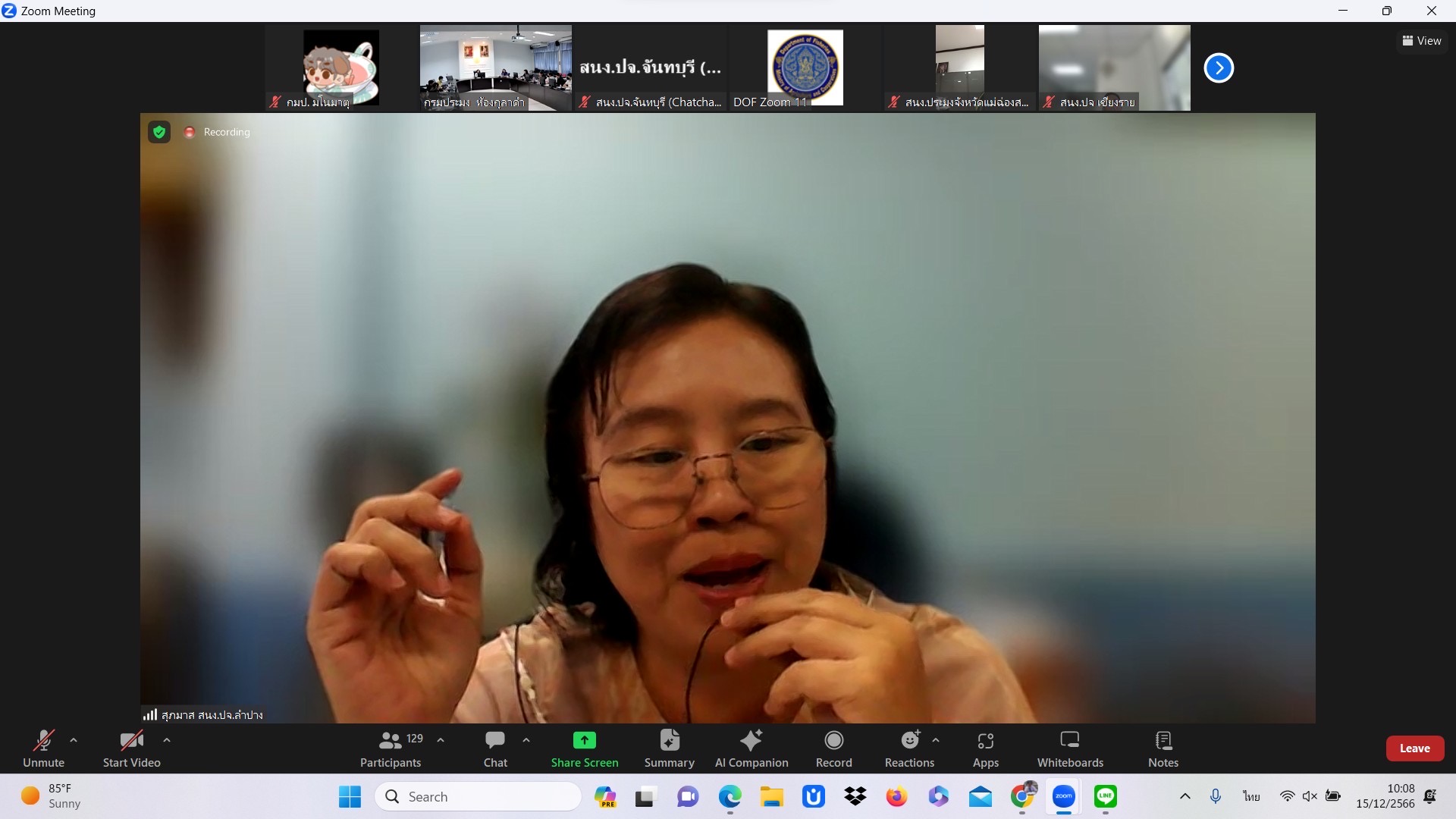This screenshot has width=1456, height=819.
Task: Select the DOF Zoom 11 participant tile
Action: [805, 68]
